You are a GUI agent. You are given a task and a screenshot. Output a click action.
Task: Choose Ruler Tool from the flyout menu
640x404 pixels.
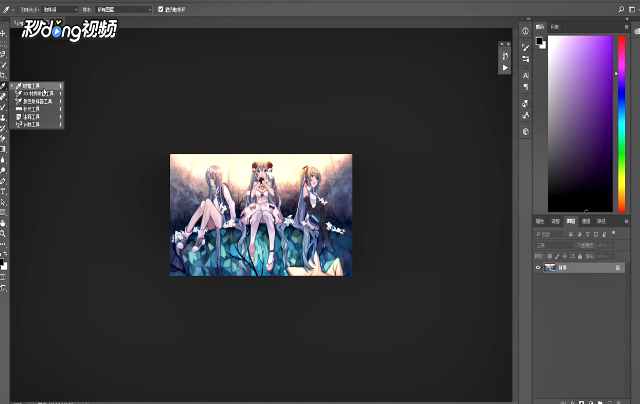(37, 109)
